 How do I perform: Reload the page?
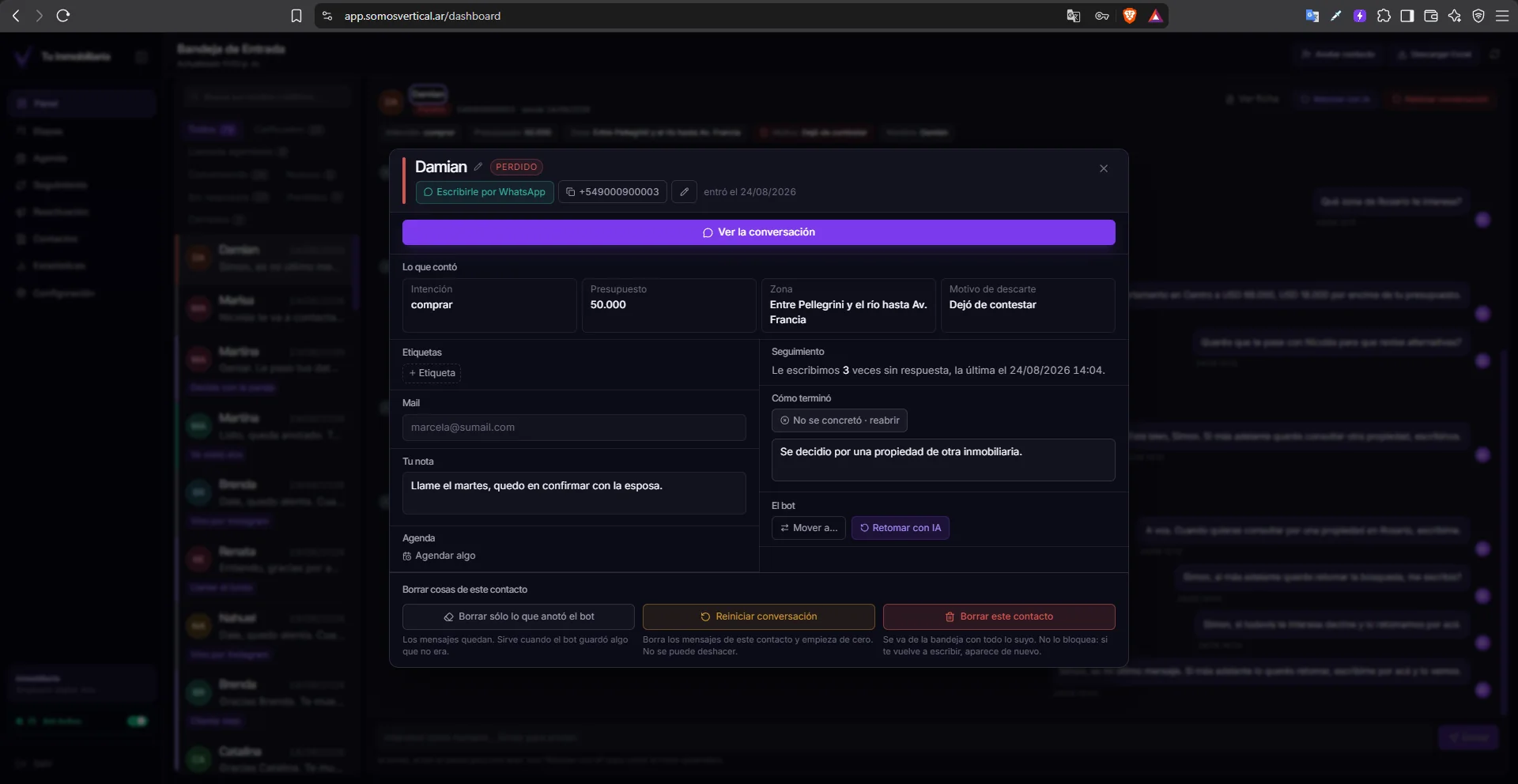click(x=63, y=16)
